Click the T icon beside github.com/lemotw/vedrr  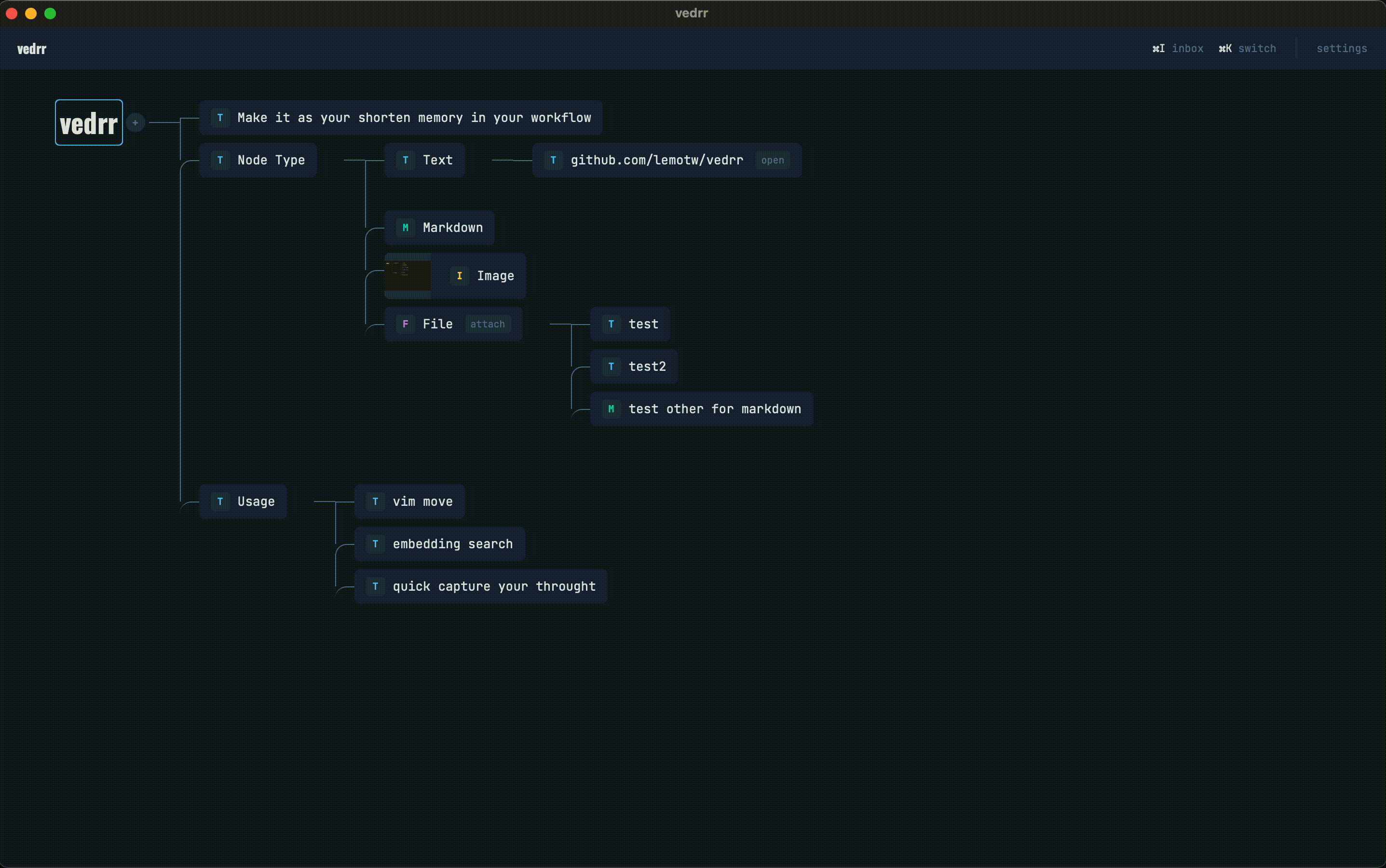(x=553, y=160)
